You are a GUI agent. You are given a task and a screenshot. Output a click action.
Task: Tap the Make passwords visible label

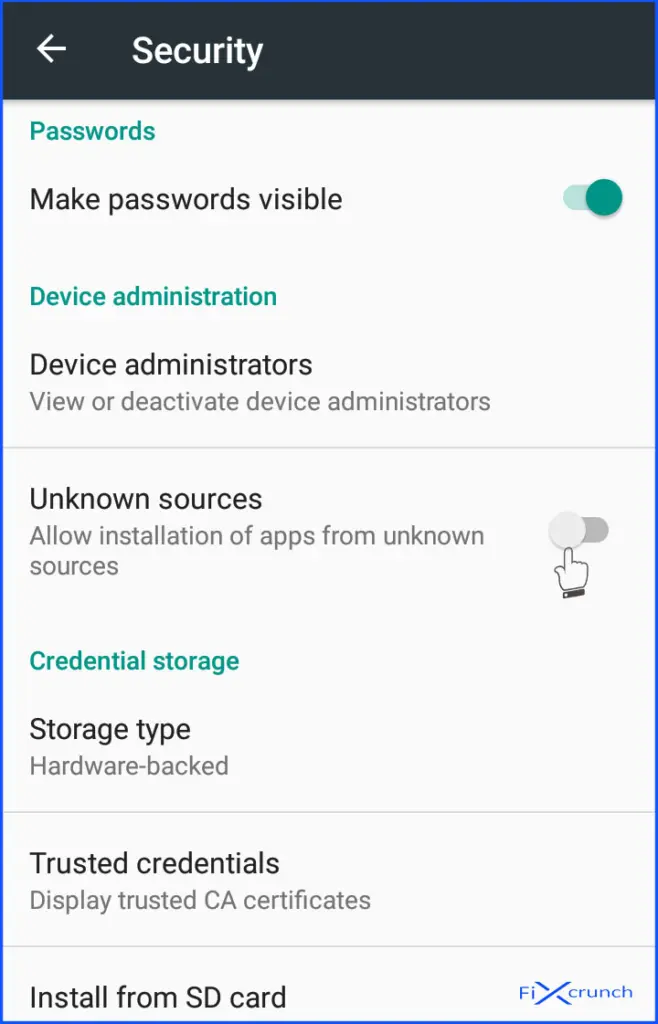coord(186,199)
